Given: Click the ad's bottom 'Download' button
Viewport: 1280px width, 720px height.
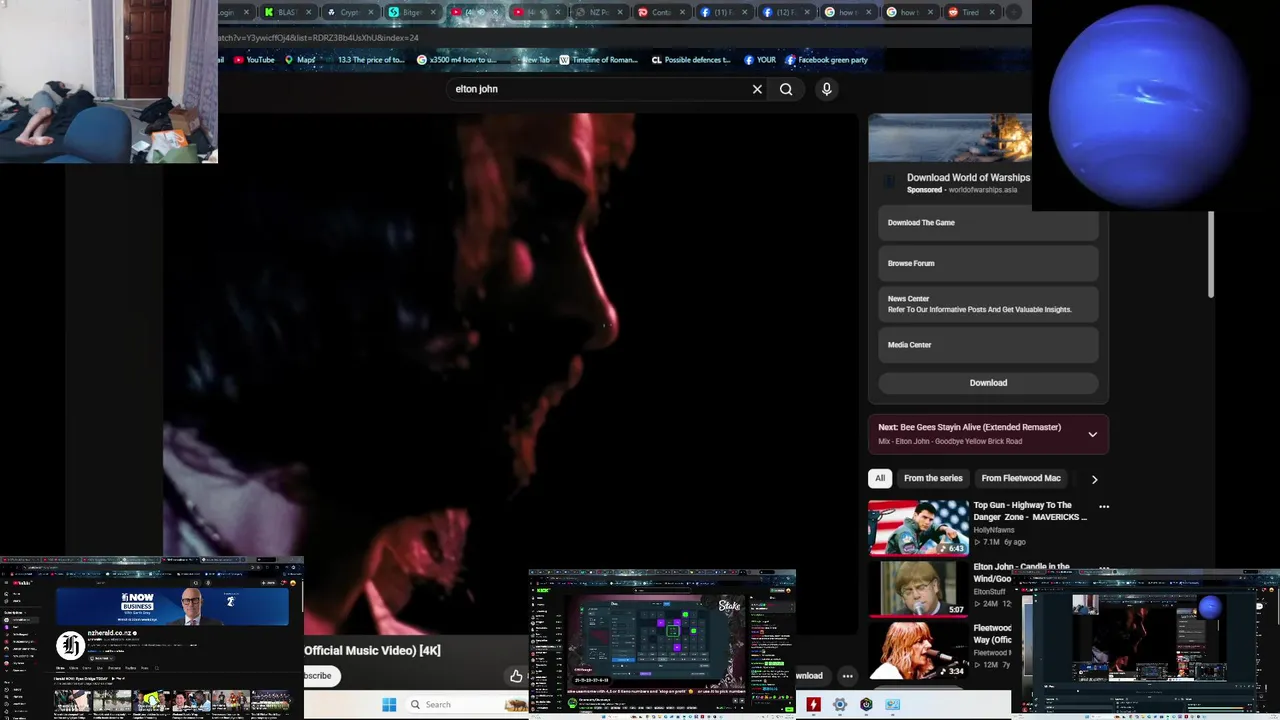Looking at the screenshot, I should [988, 383].
